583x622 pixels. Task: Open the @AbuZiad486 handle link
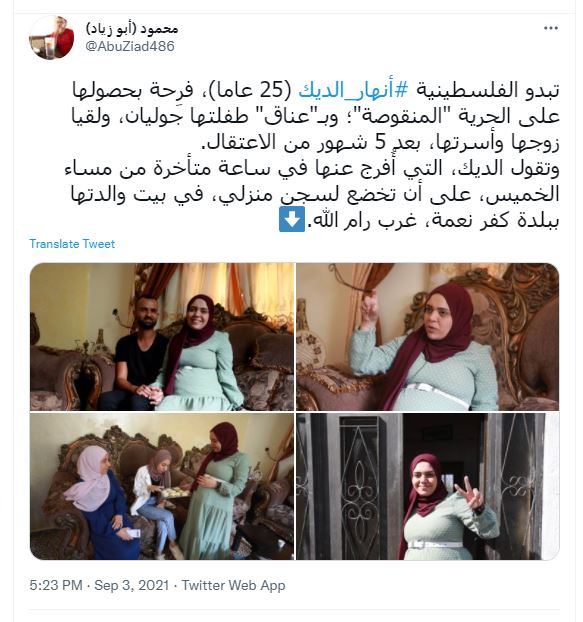pos(130,46)
